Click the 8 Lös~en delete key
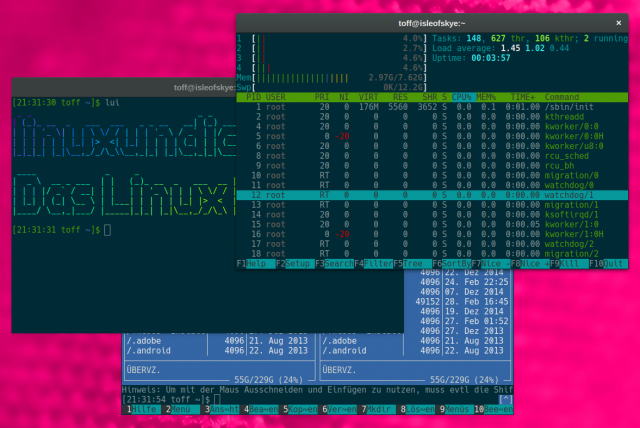The width and height of the screenshot is (640, 428). (x=416, y=409)
